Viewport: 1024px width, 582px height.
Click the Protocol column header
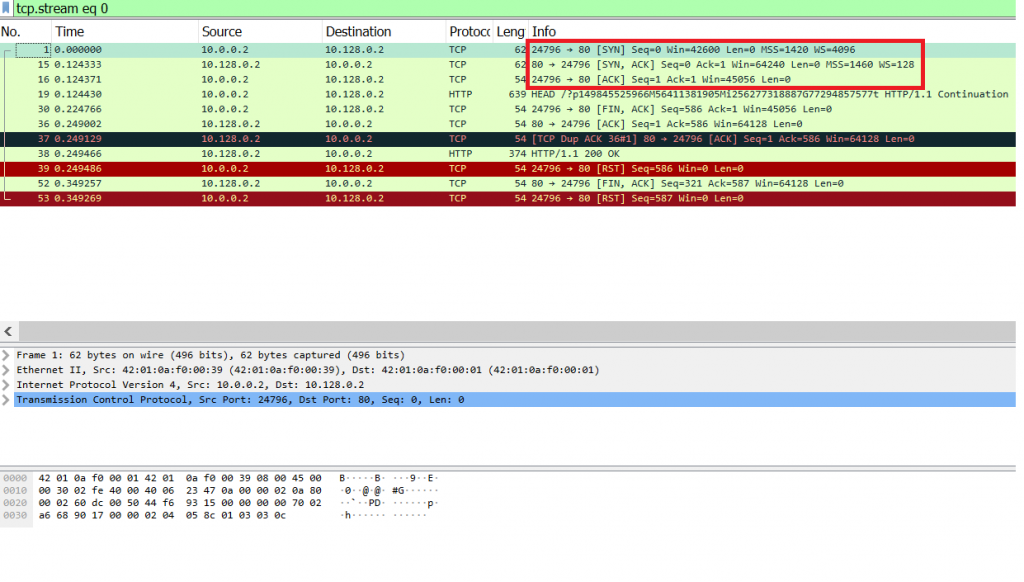tap(468, 31)
